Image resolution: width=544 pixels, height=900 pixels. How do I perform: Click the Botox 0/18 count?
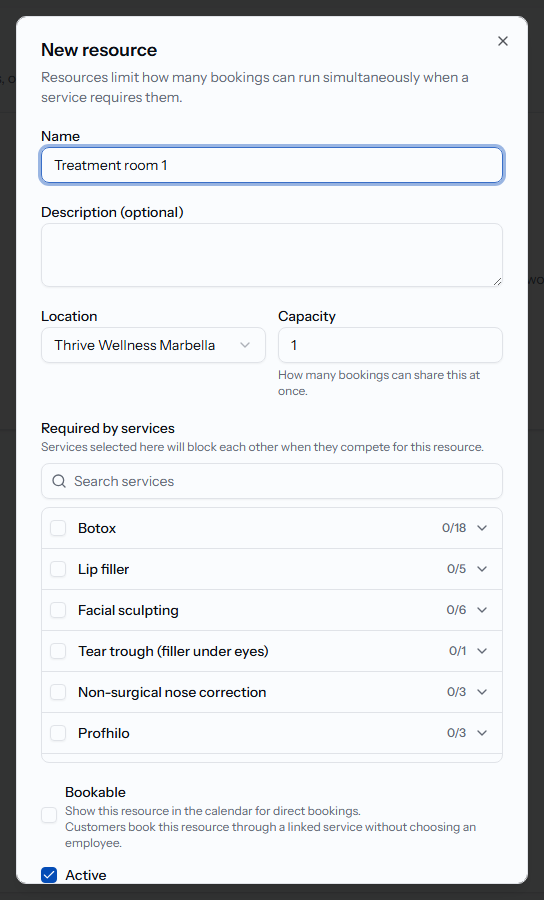(454, 528)
